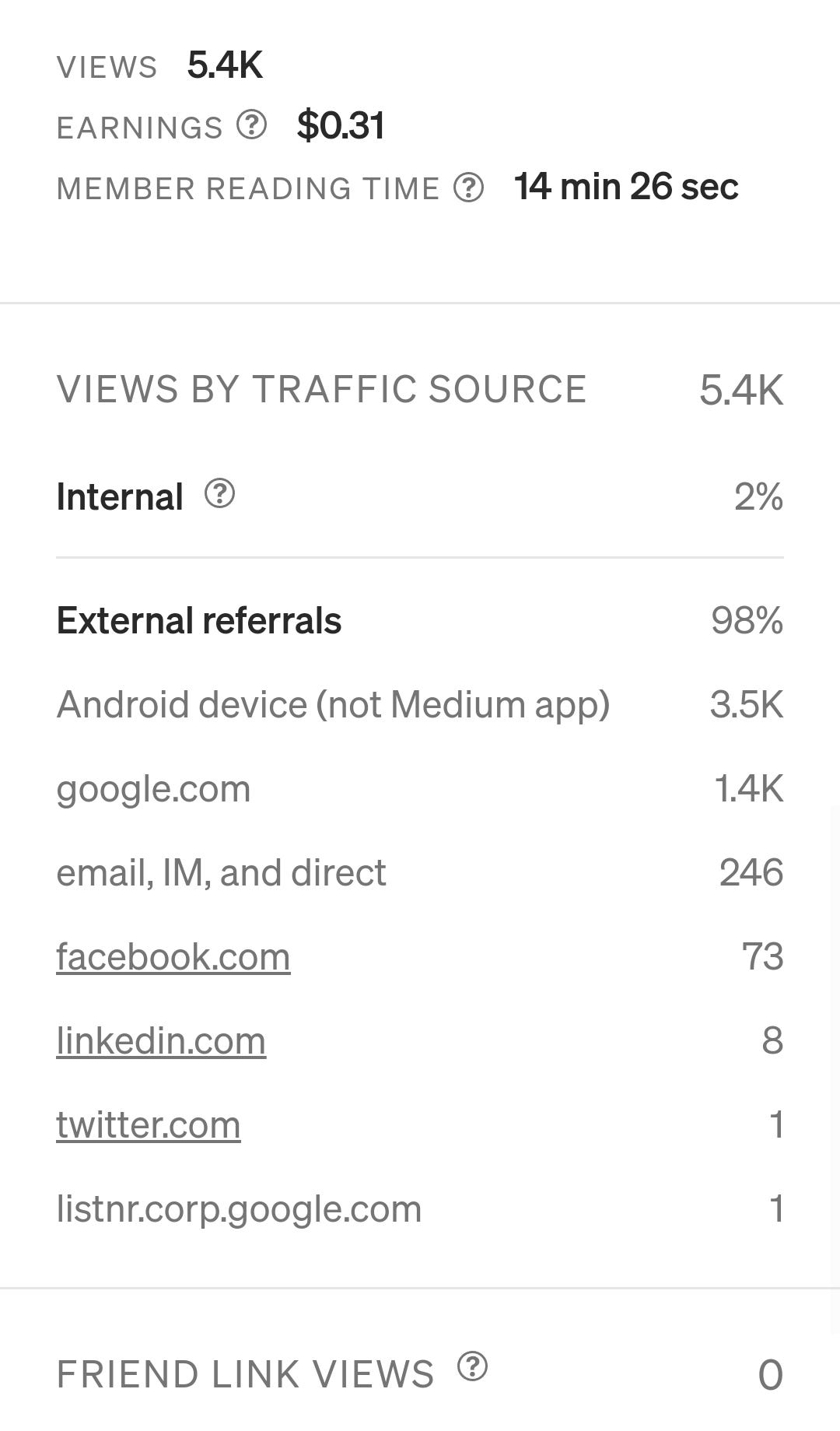Viewport: 840px width, 1431px height.
Task: Click the google.com traffic source row
Action: point(153,788)
